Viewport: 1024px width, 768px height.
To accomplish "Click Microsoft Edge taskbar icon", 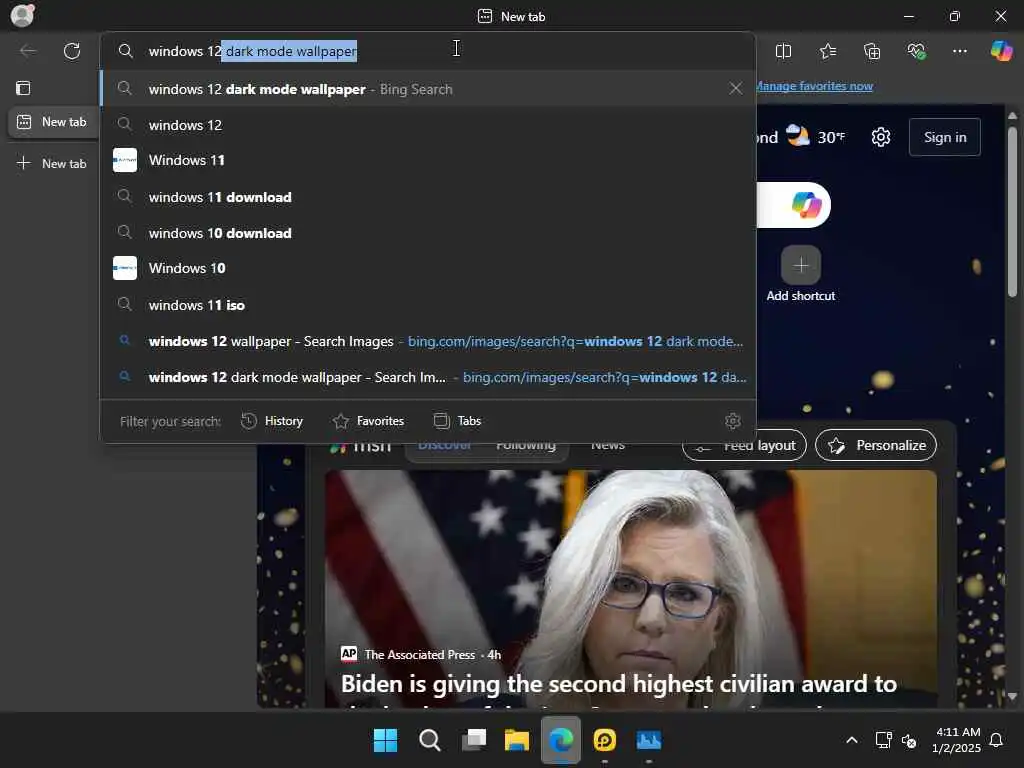I will click(x=561, y=740).
